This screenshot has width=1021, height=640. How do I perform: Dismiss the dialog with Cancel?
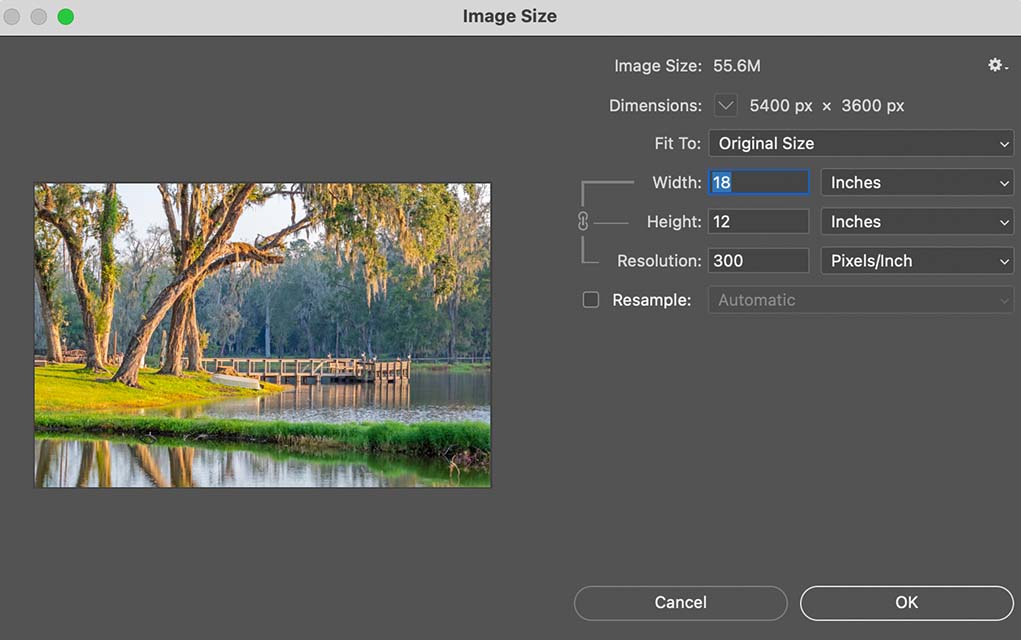pyautogui.click(x=680, y=602)
